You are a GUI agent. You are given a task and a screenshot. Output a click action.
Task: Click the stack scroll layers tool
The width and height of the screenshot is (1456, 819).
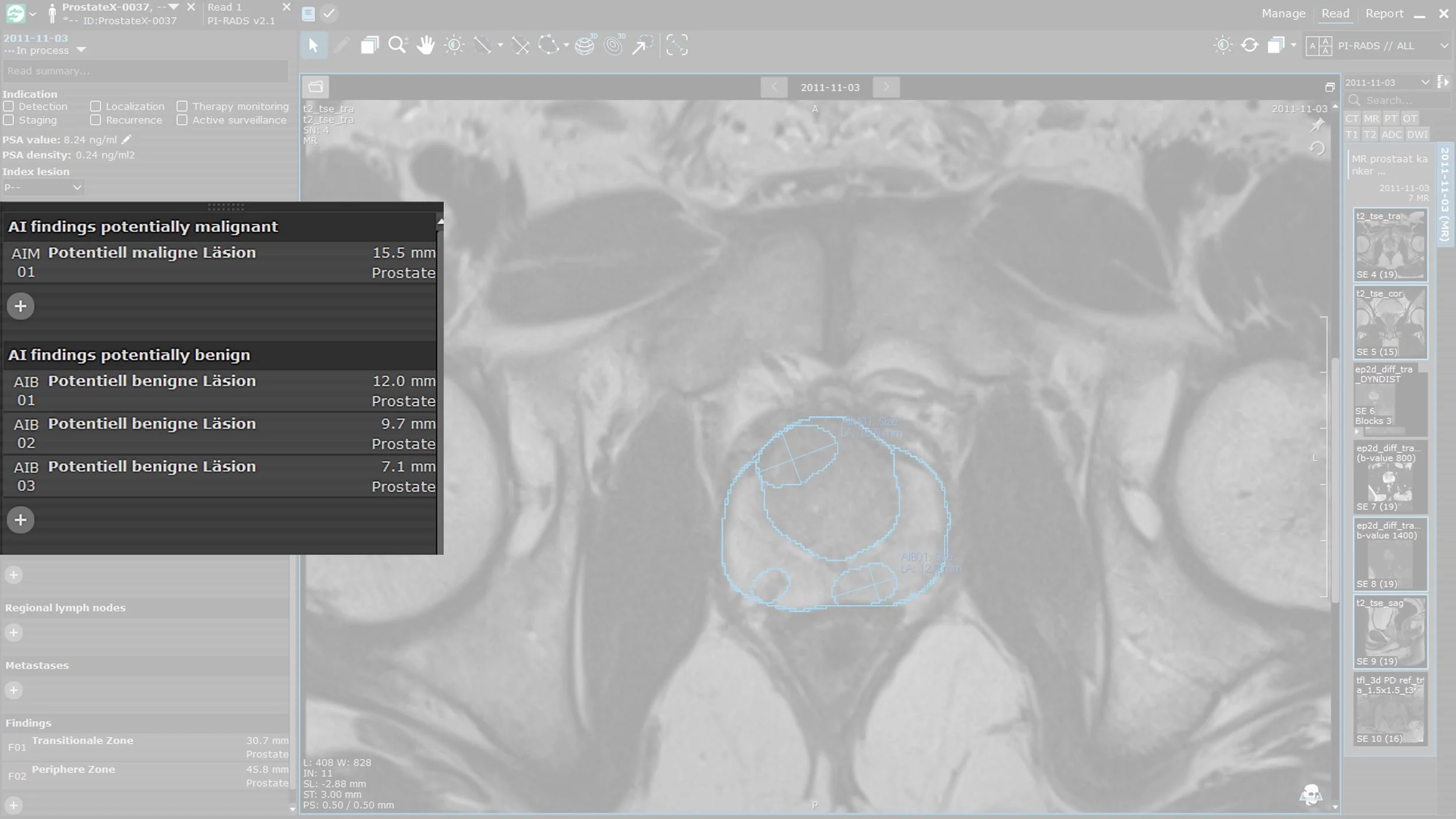tap(369, 45)
